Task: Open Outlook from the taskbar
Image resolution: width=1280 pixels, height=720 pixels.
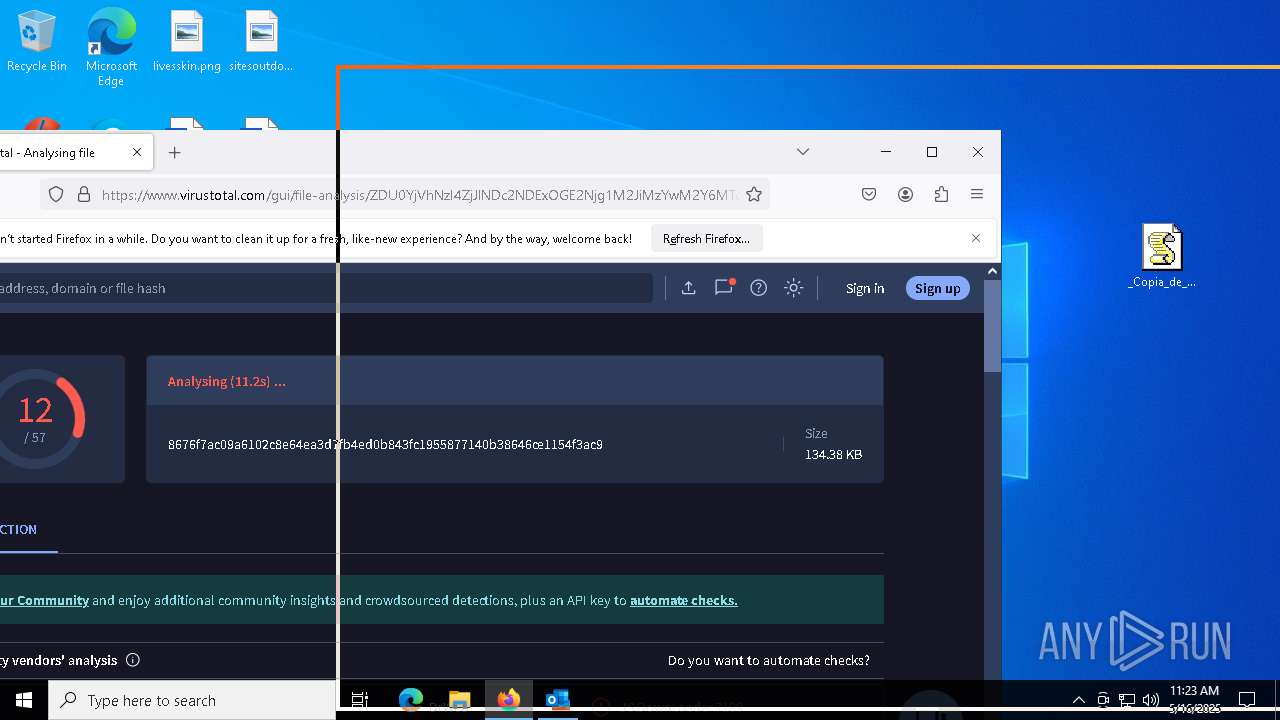Action: tap(557, 700)
